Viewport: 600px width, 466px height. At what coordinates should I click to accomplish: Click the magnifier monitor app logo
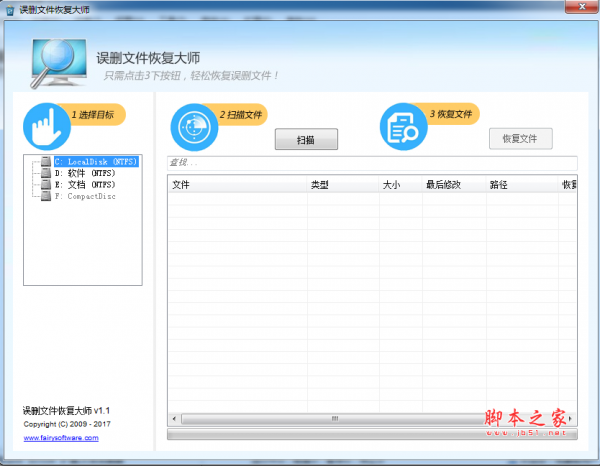[x=59, y=63]
